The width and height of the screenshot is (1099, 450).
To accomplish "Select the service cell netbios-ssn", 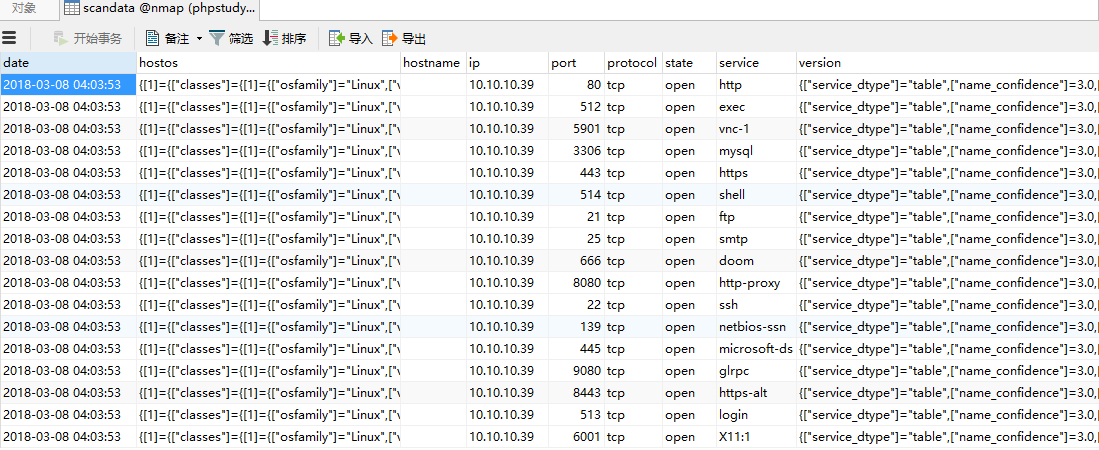I will (755, 327).
